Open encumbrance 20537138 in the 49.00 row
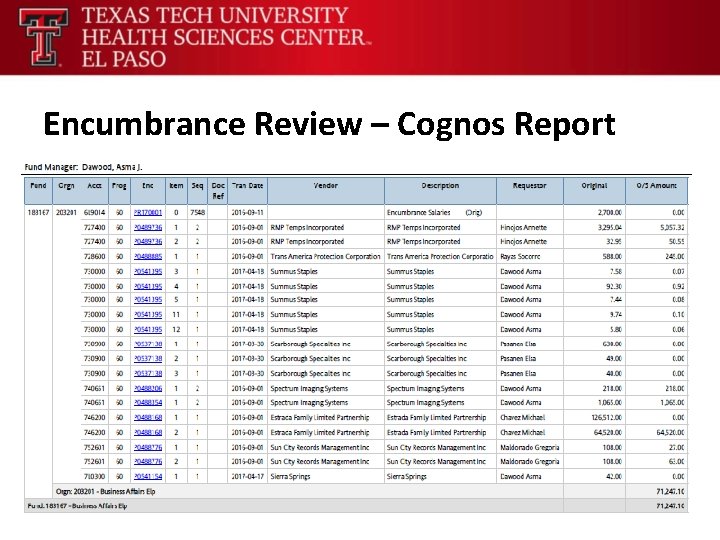720x540 pixels. (x=148, y=359)
